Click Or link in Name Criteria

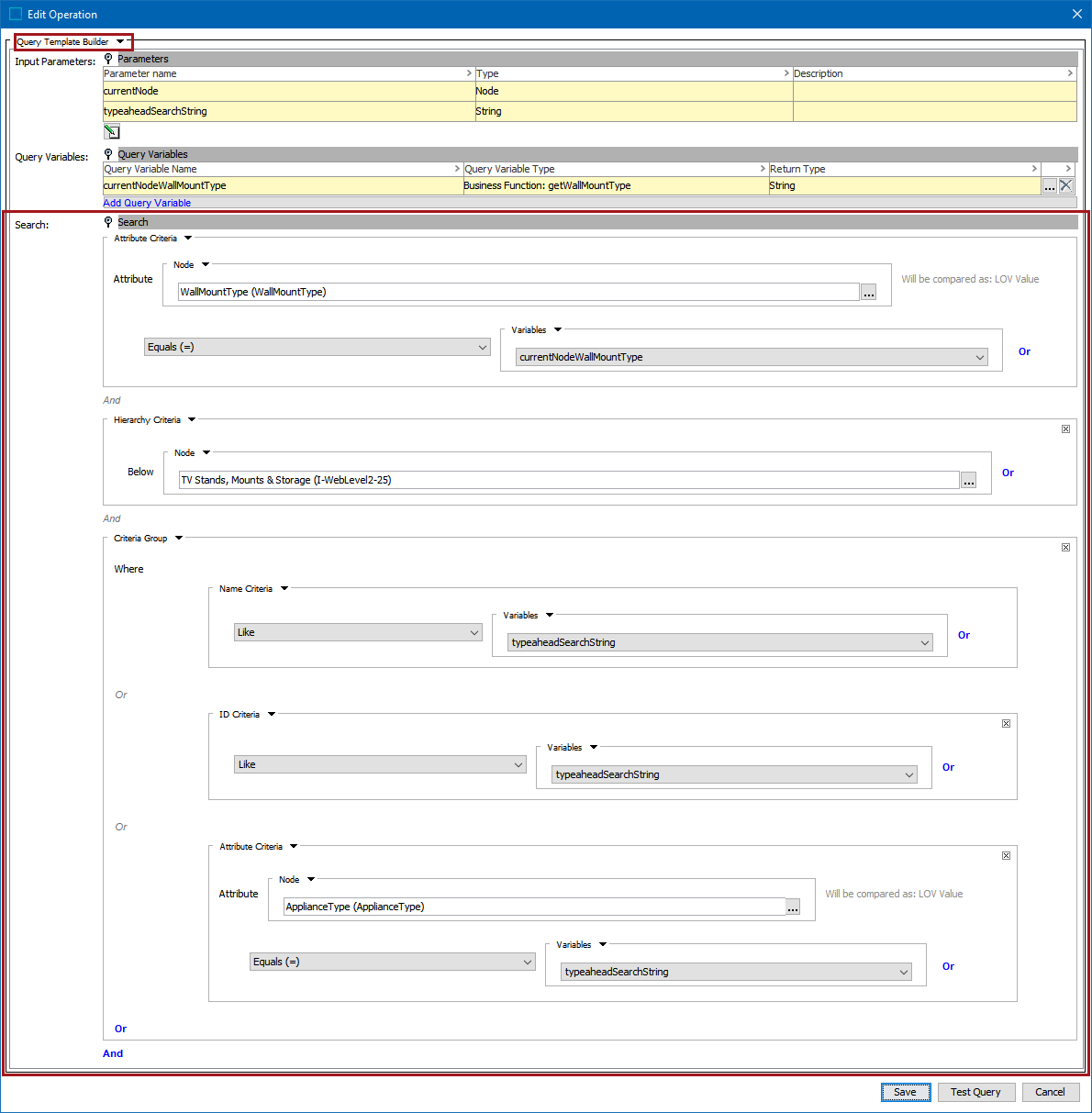pos(964,635)
